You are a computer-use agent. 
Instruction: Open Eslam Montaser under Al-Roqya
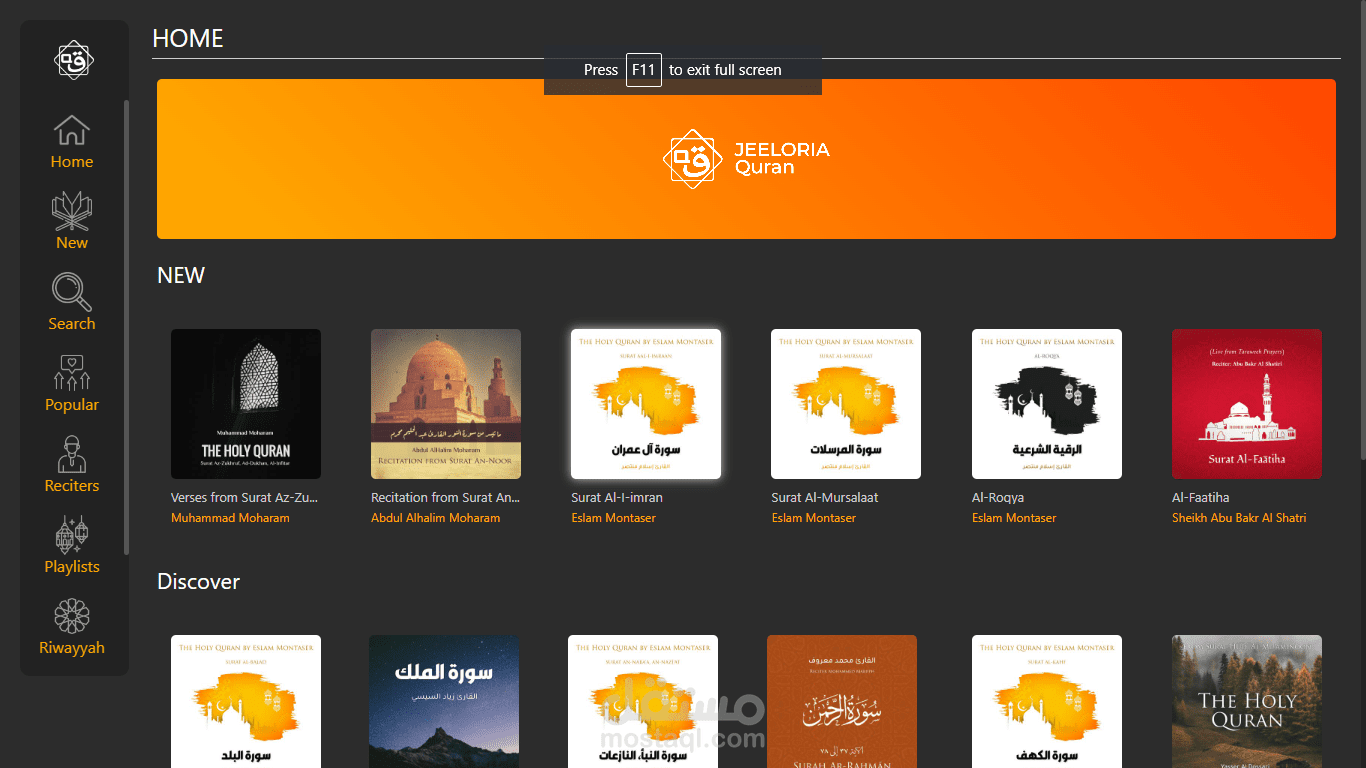[1014, 518]
